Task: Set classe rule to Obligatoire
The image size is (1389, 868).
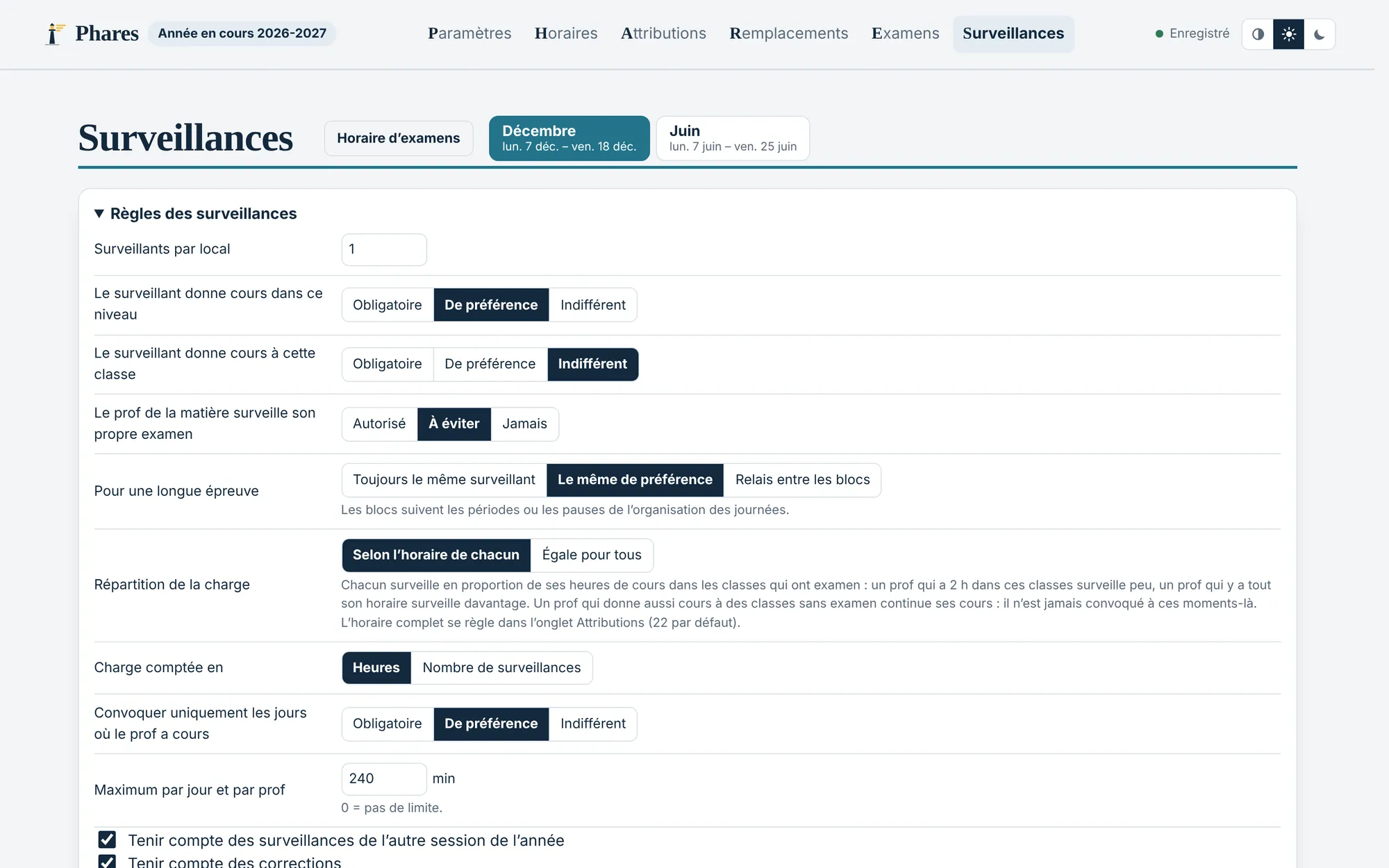Action: click(388, 364)
